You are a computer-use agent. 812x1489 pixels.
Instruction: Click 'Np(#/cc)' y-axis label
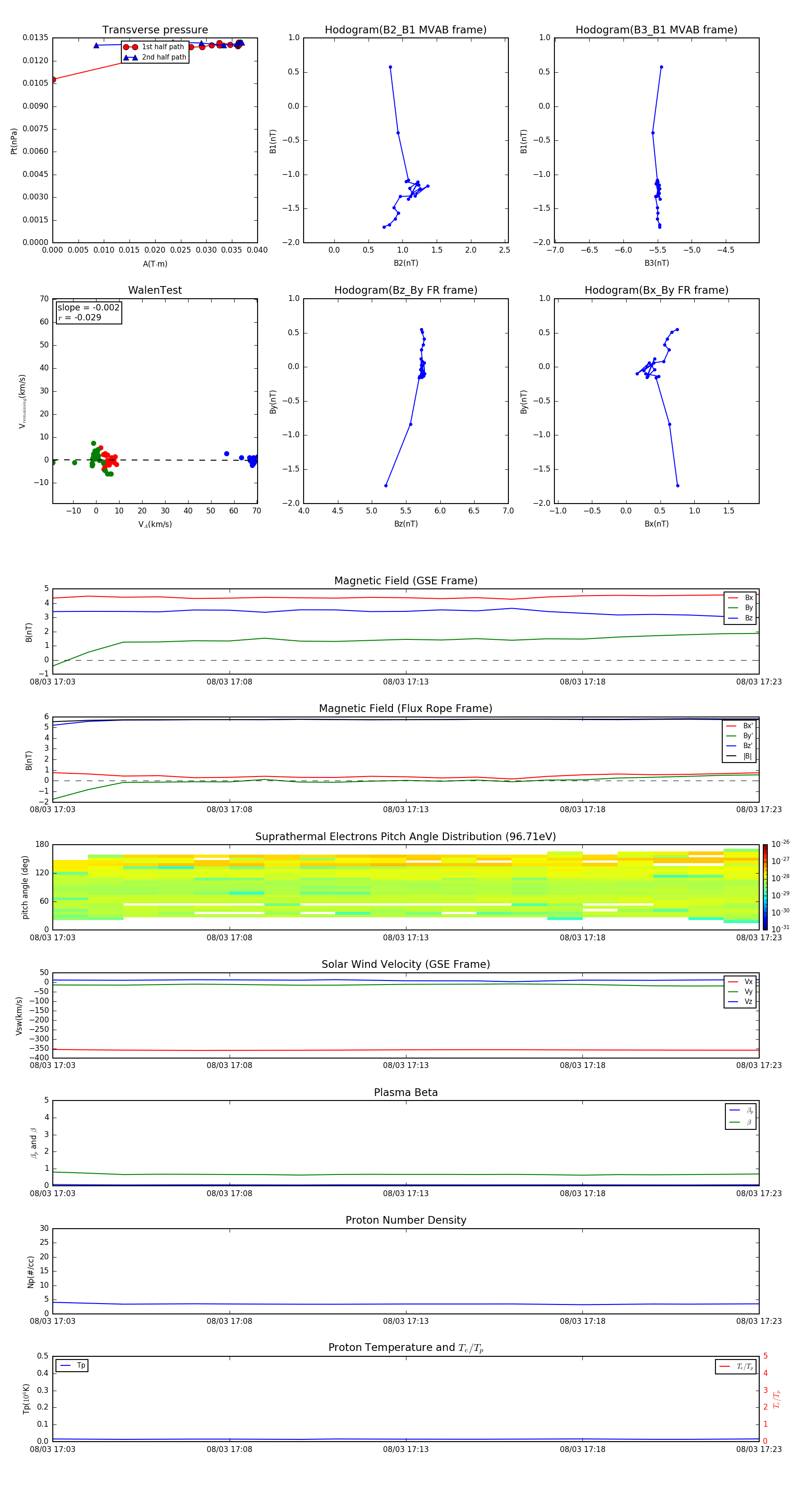point(31,1272)
